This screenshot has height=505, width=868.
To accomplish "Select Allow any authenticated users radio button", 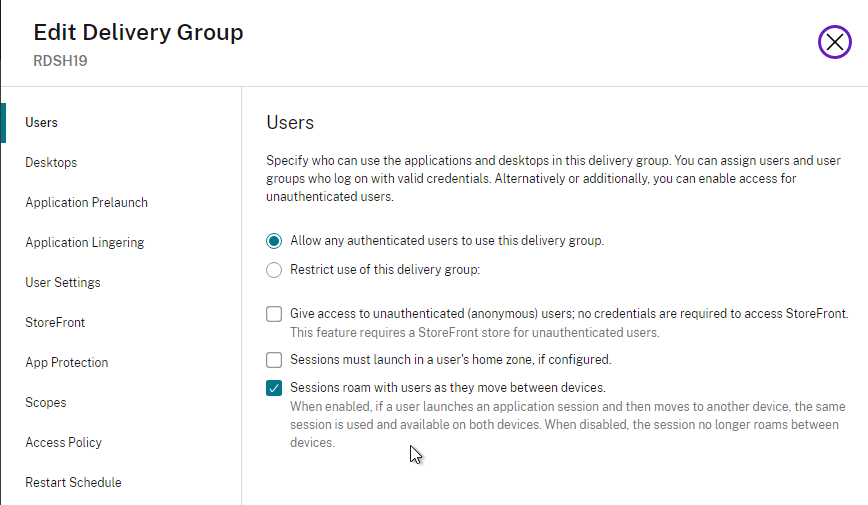I will 273,241.
